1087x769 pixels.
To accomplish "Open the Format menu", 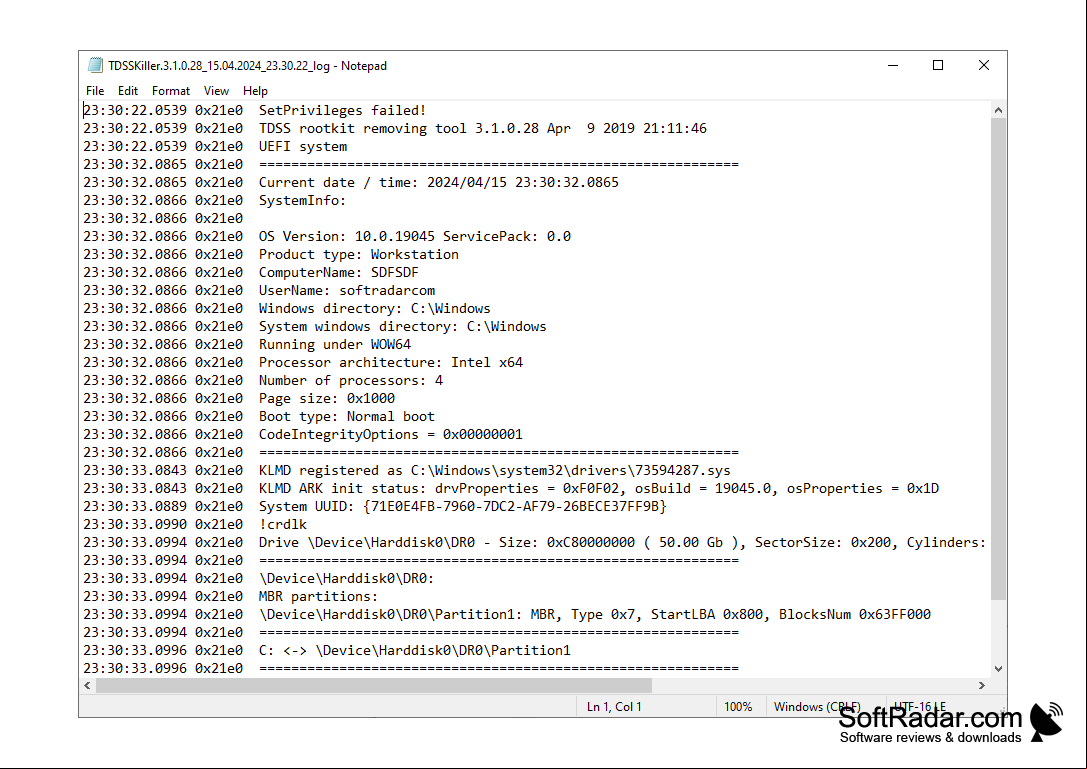I will coord(171,91).
